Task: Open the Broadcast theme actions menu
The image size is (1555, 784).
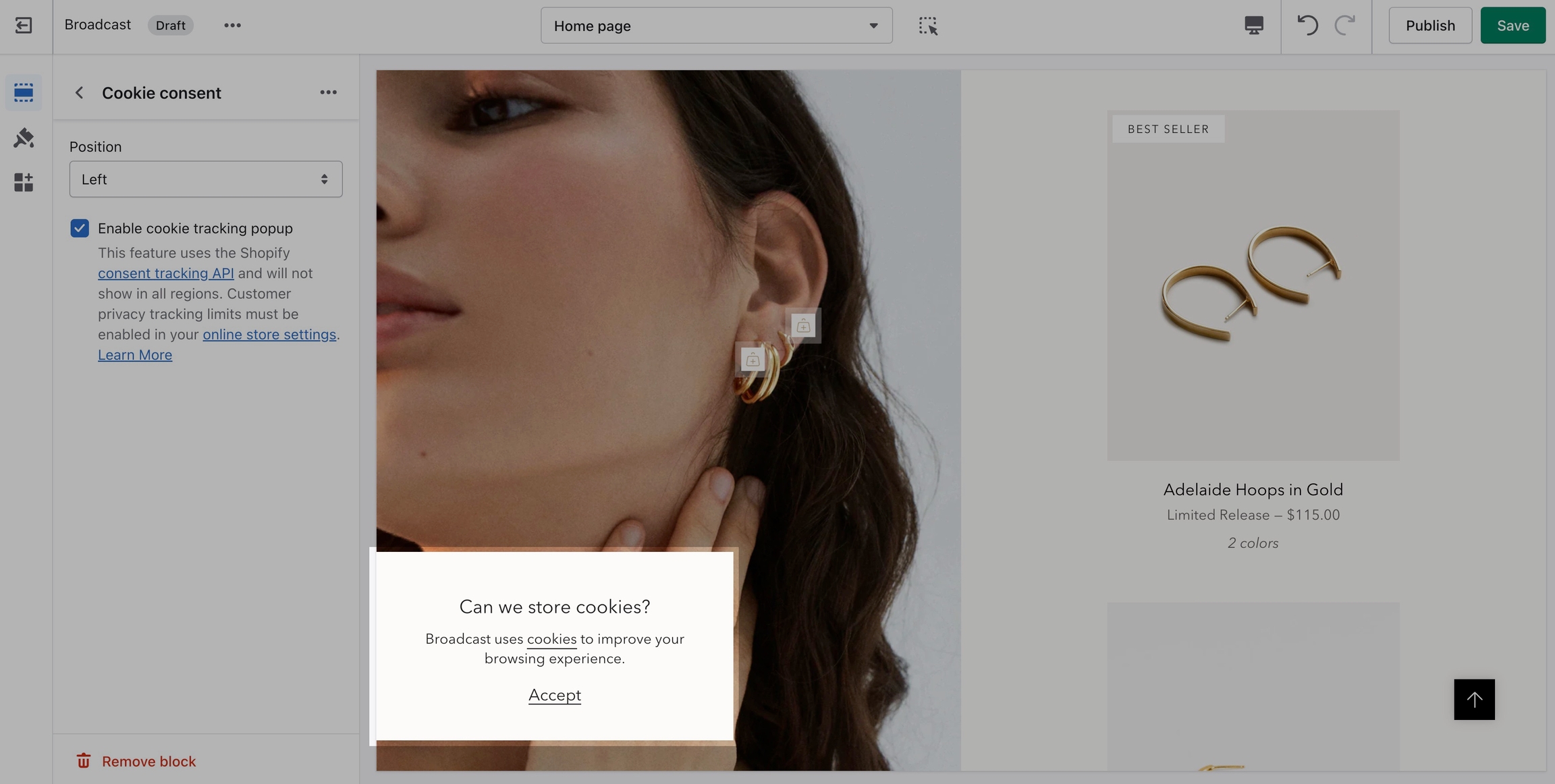Action: (232, 26)
